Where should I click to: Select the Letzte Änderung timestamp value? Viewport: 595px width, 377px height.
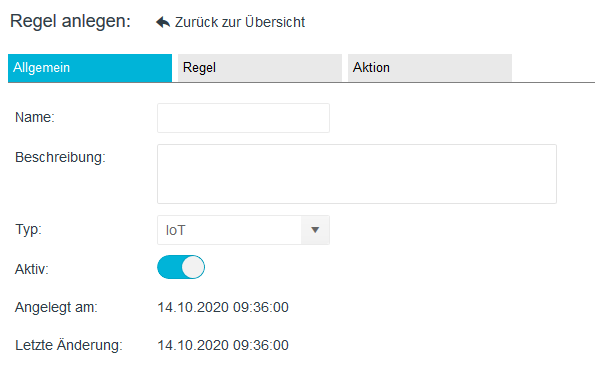(223, 345)
